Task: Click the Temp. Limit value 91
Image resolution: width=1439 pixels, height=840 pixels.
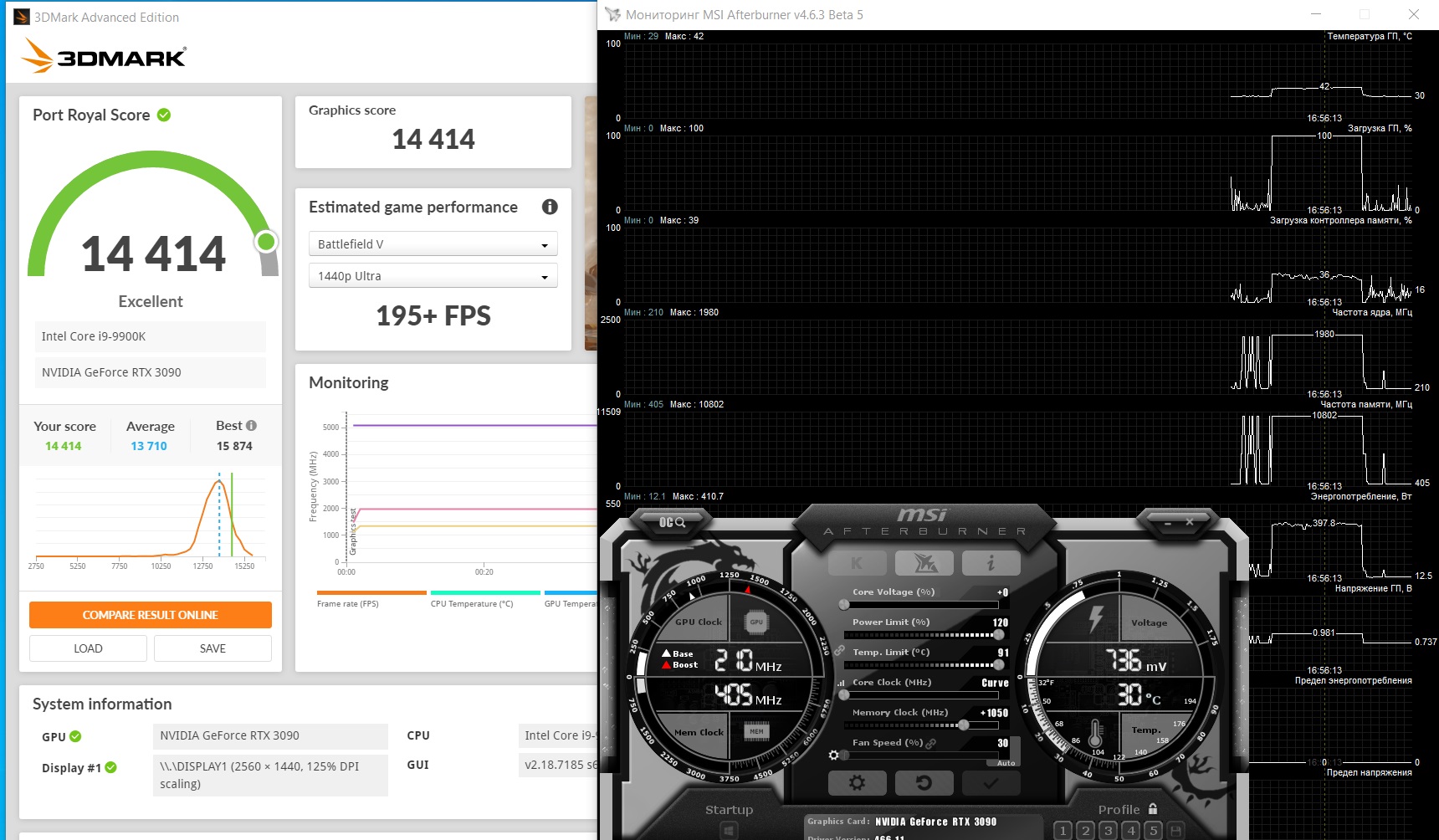Action: point(1003,653)
